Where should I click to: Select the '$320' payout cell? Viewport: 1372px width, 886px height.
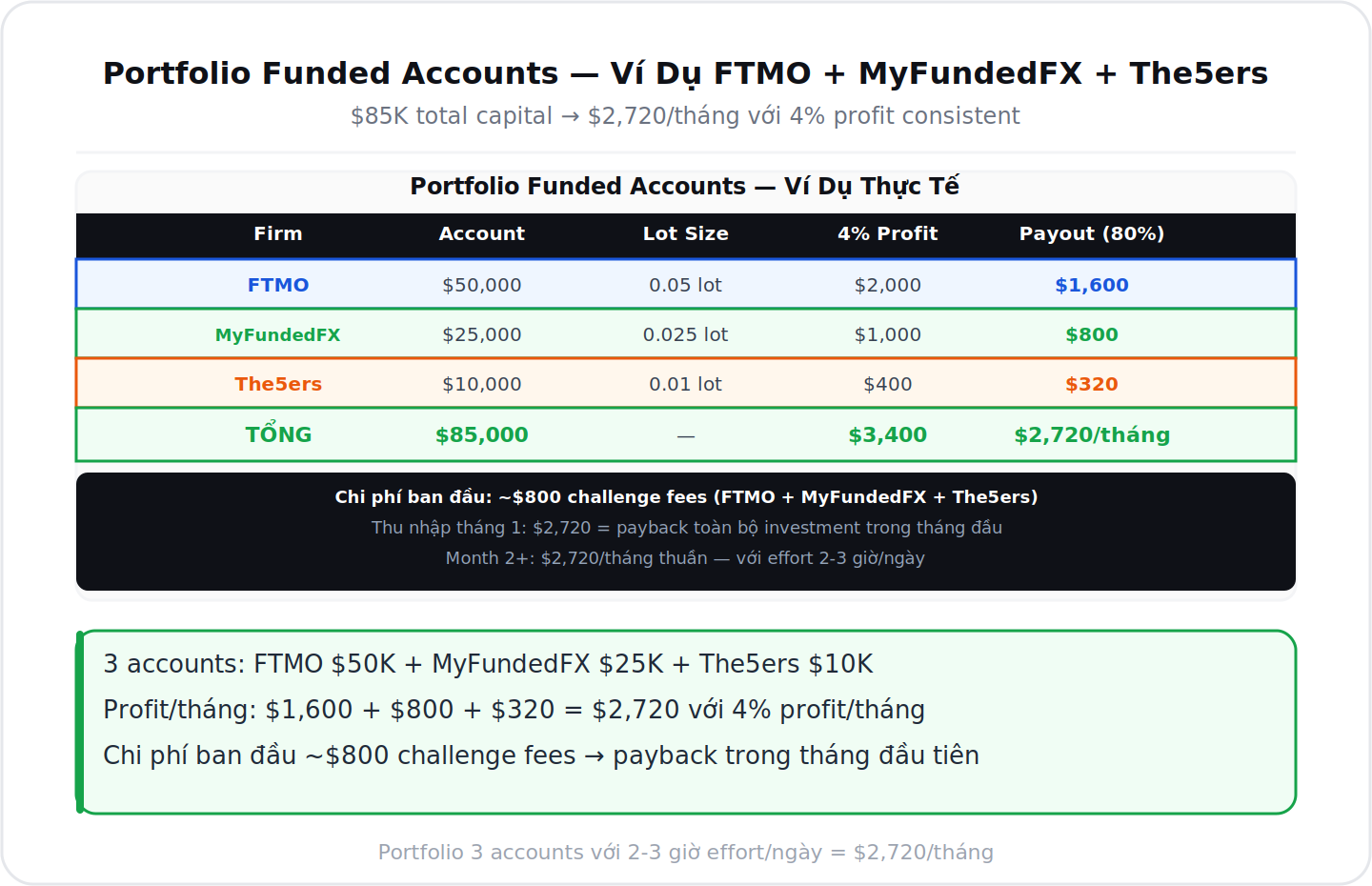1092,384
